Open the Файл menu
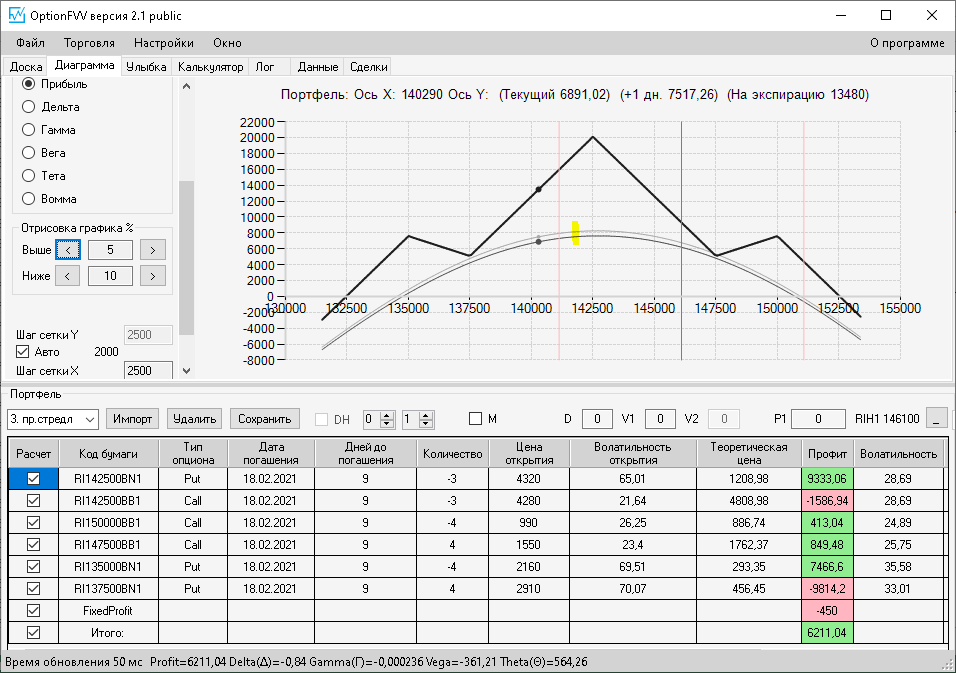956x673 pixels. [x=30, y=43]
